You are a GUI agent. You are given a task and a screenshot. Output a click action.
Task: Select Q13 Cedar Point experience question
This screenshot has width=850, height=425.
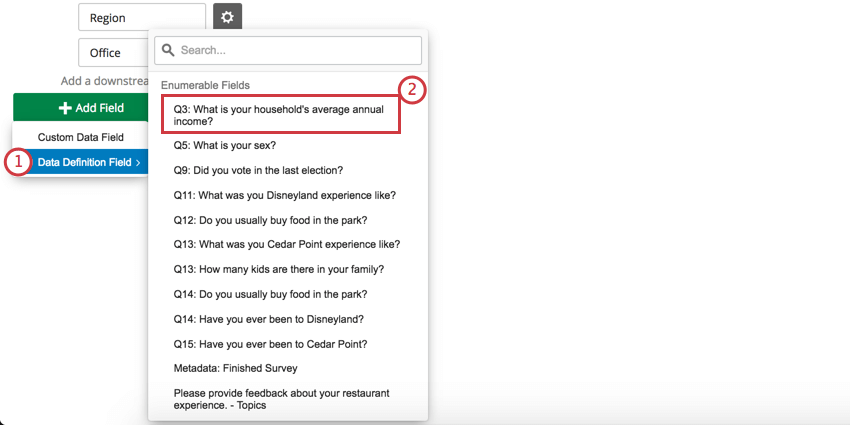288,244
